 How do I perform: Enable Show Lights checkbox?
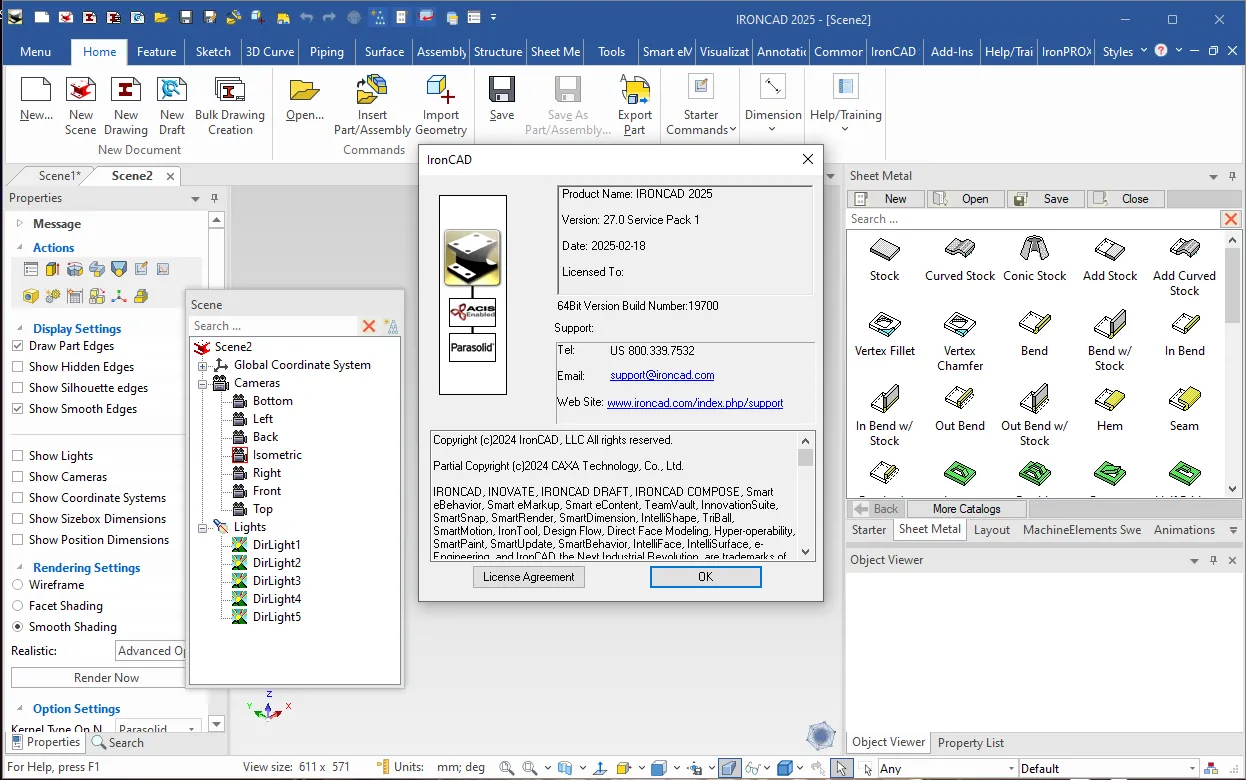point(18,456)
